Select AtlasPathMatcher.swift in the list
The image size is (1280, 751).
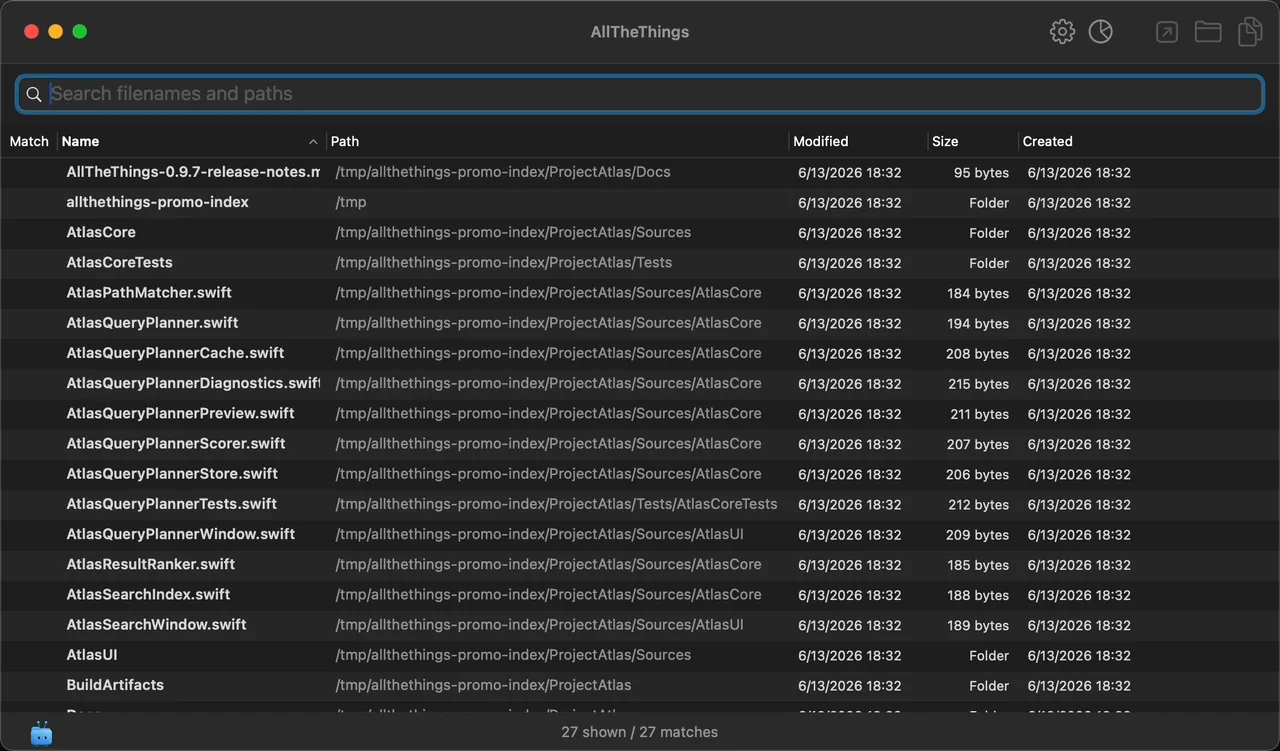click(640, 293)
